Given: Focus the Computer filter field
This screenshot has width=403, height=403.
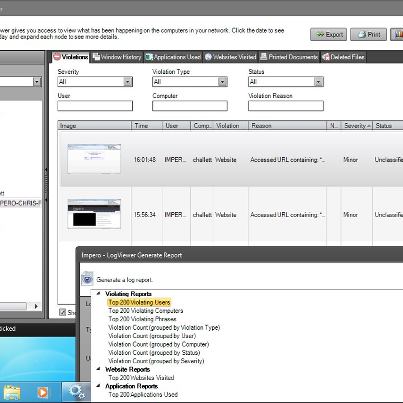Looking at the screenshot, I should click(190, 106).
